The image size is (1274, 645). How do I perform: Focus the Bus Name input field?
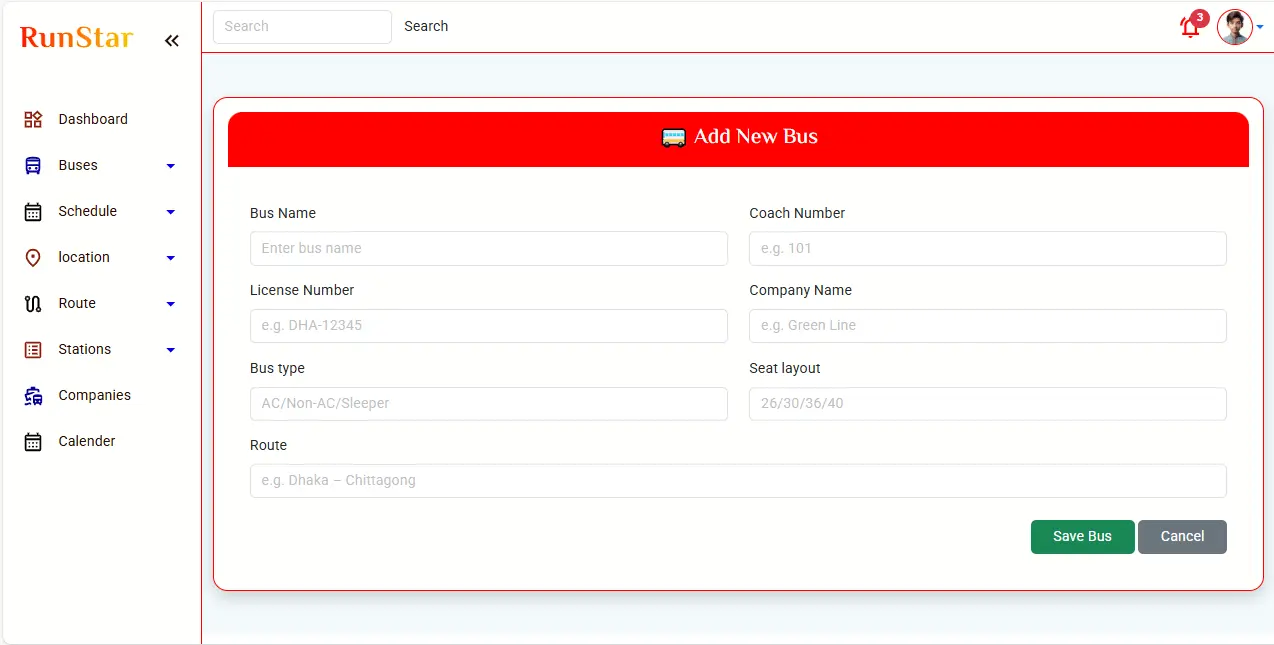489,248
